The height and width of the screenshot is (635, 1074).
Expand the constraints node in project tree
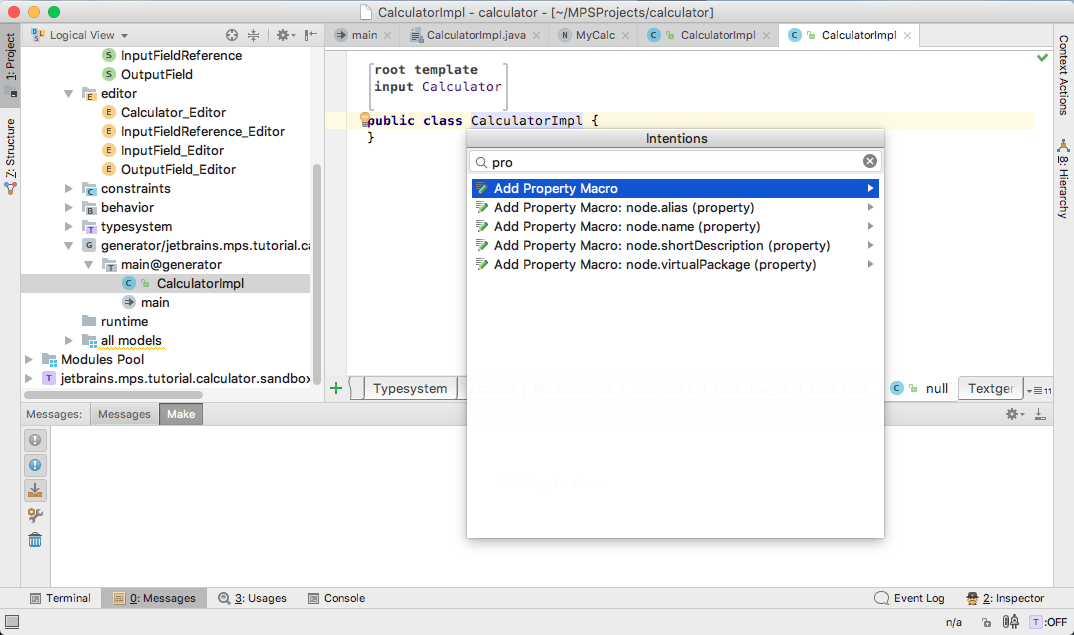69,189
